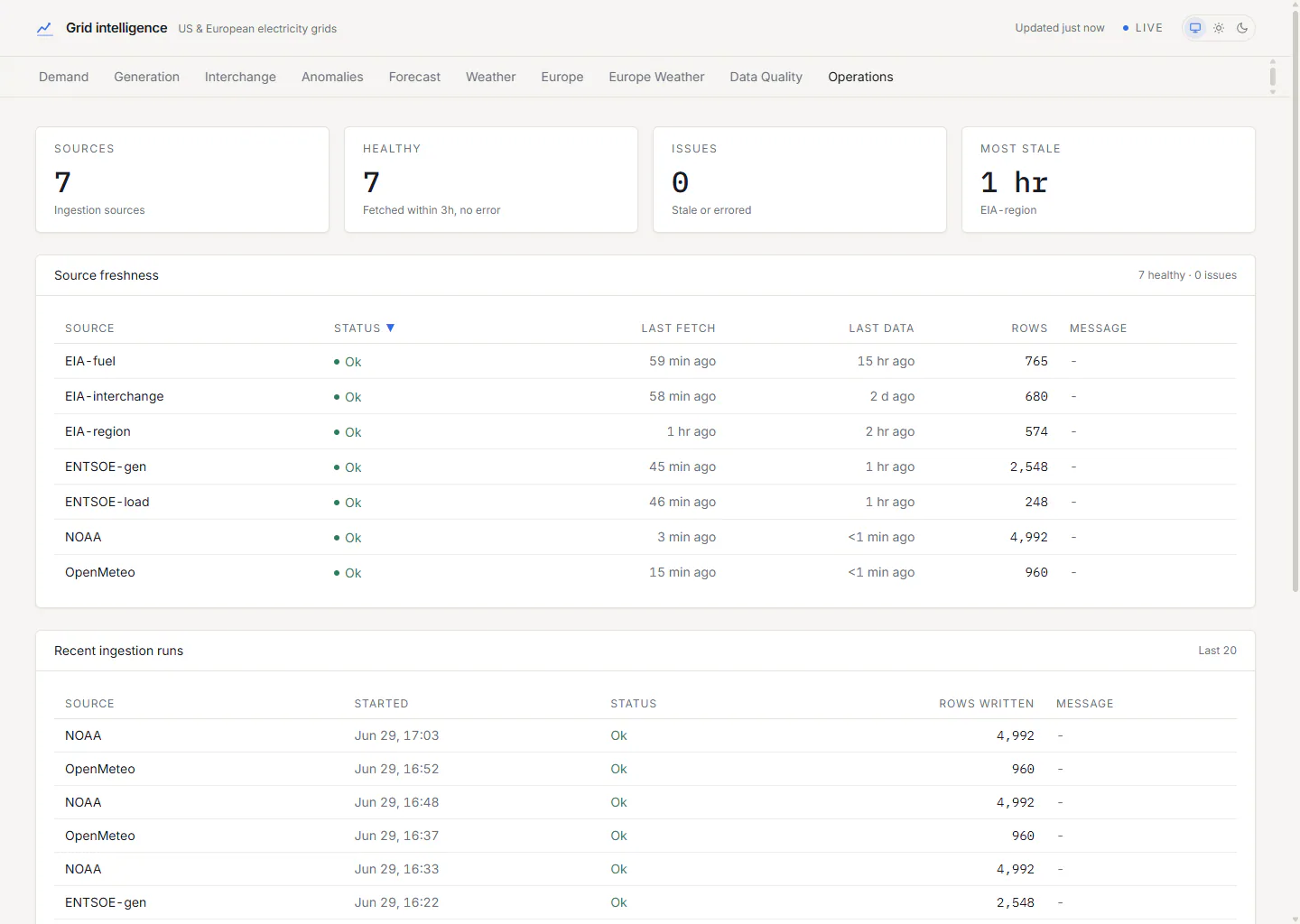Switch to system theme monitor icon
This screenshot has height=924, width=1300.
click(1195, 28)
